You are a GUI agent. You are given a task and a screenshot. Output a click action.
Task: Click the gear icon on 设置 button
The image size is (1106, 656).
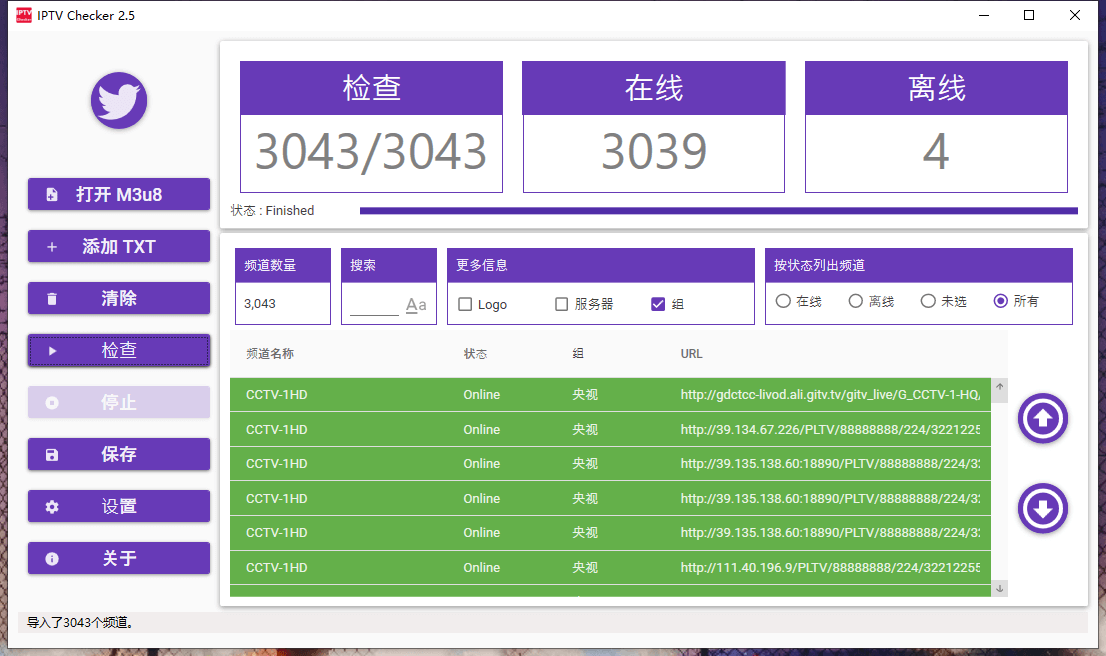[x=53, y=506]
